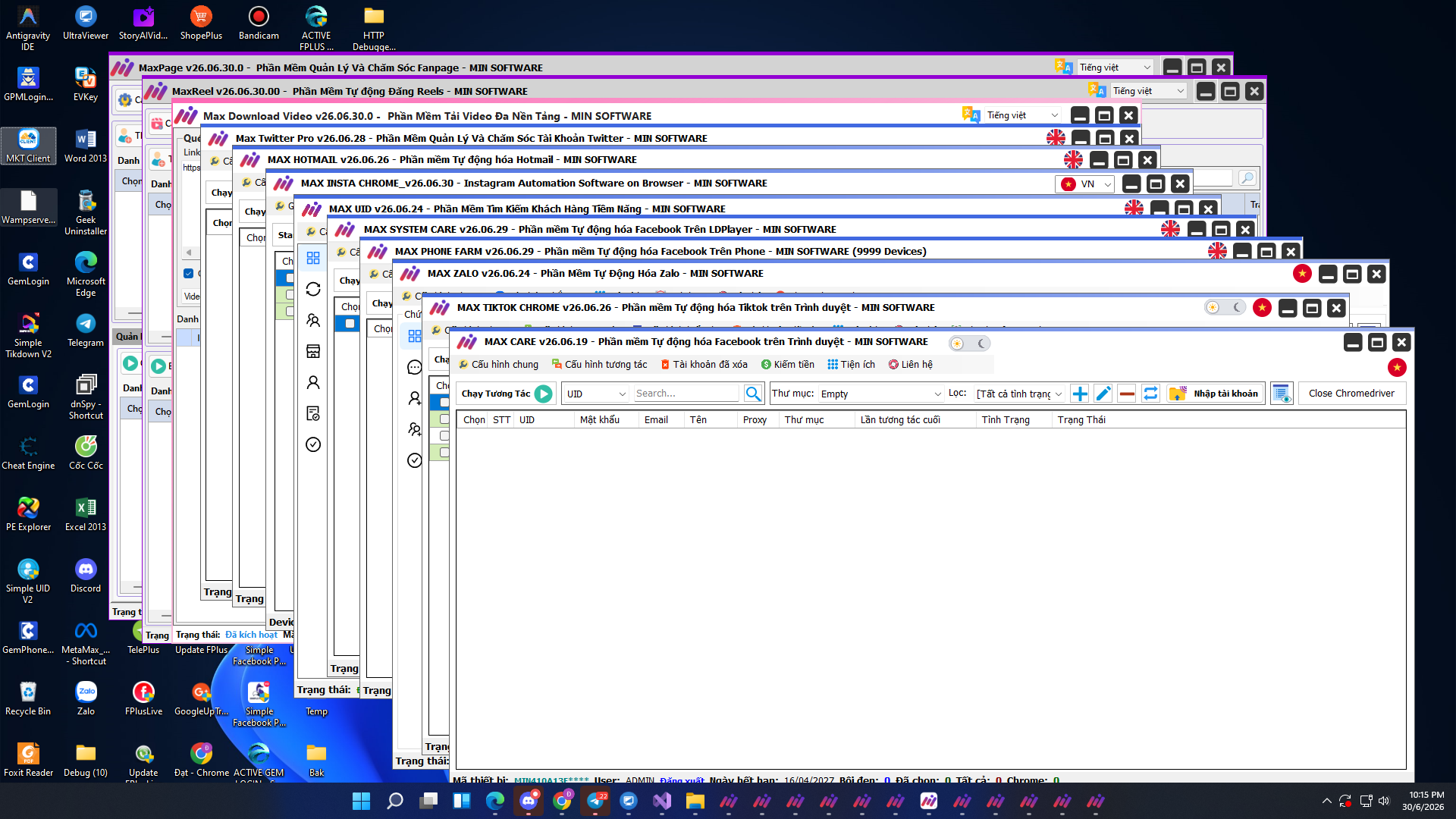Open the chat bubble icon in MAX ZALO sidebar
This screenshot has width=1456, height=819.
point(414,367)
